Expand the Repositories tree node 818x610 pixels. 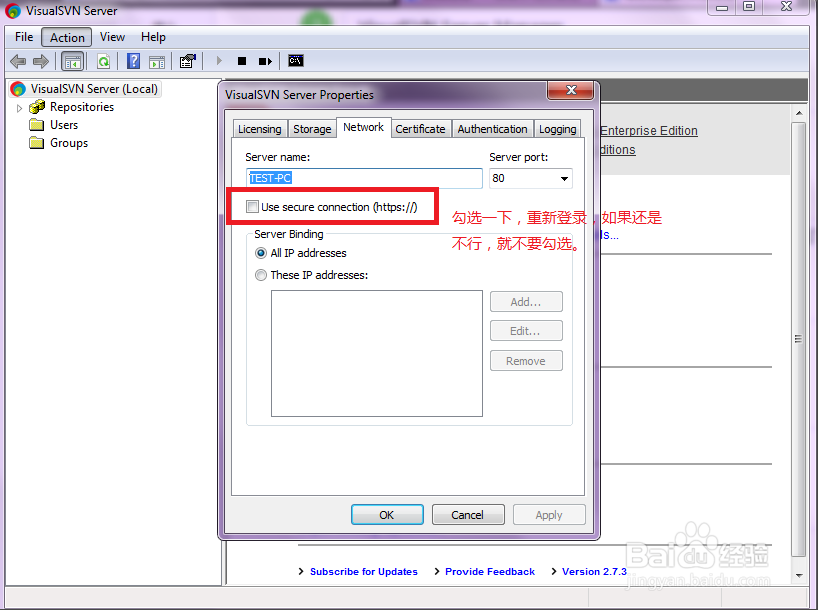tap(19, 108)
